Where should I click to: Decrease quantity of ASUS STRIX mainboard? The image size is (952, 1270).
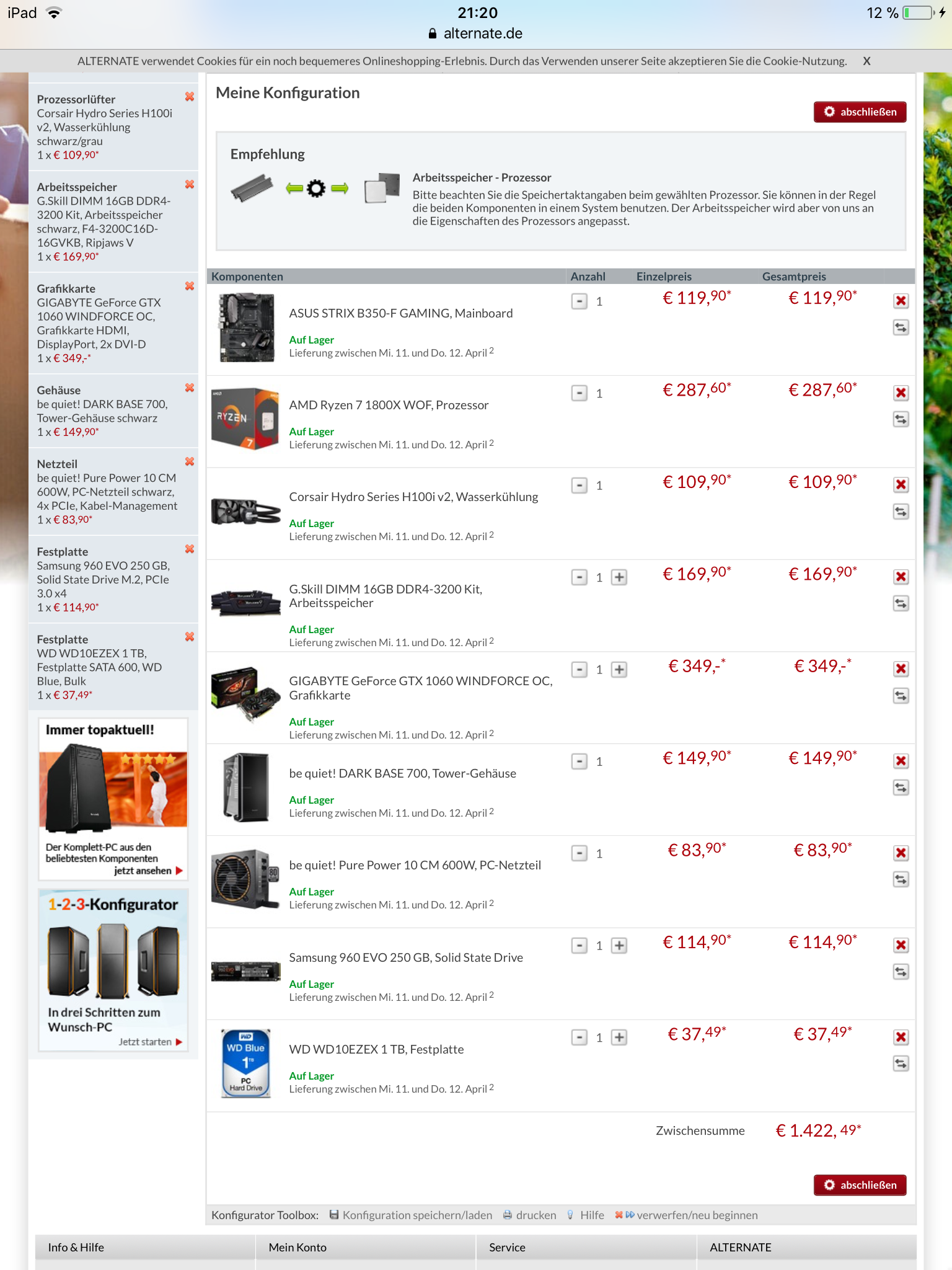click(579, 301)
